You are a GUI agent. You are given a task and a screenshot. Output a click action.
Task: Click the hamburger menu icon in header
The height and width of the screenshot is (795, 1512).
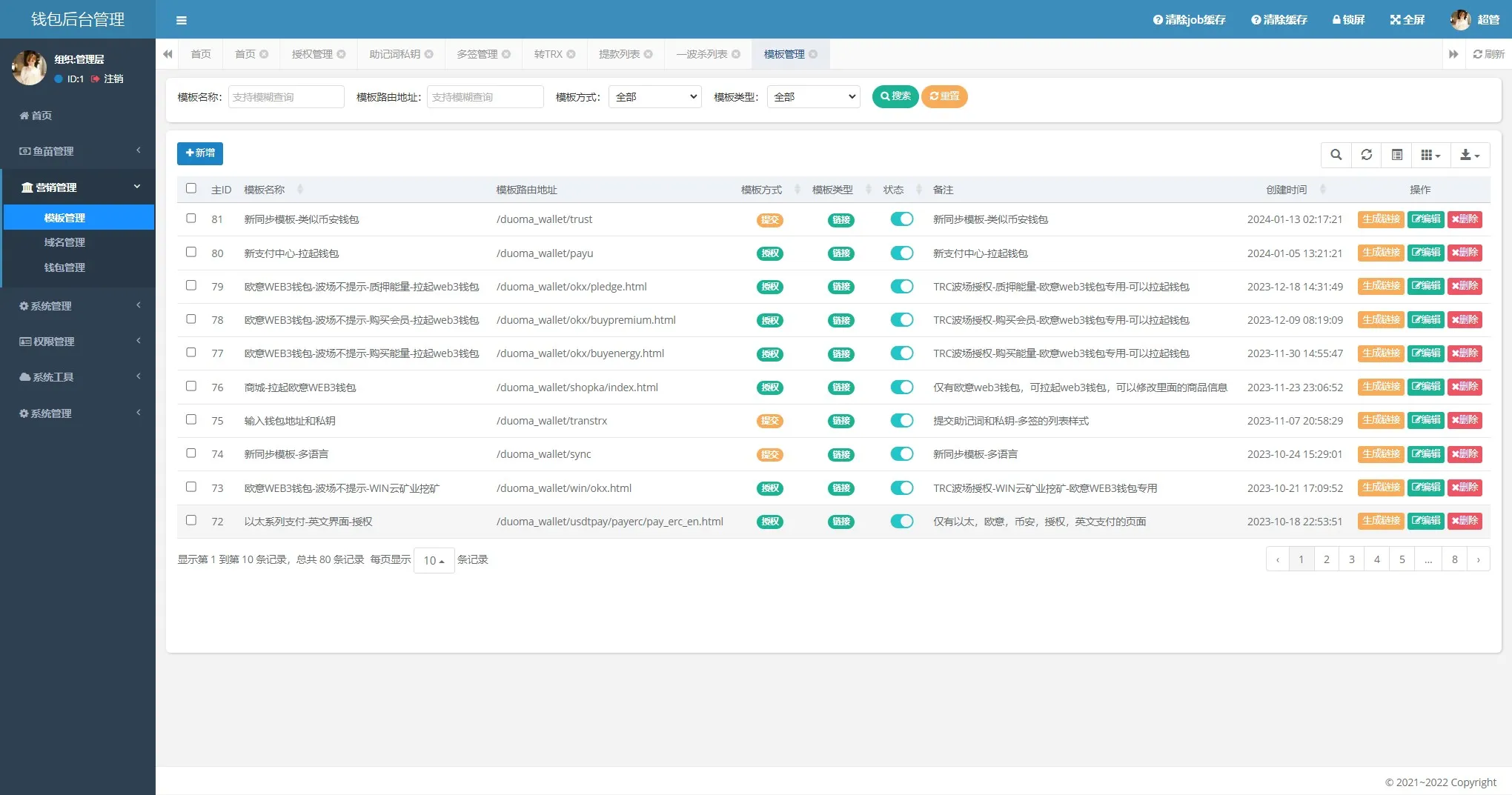pyautogui.click(x=182, y=20)
